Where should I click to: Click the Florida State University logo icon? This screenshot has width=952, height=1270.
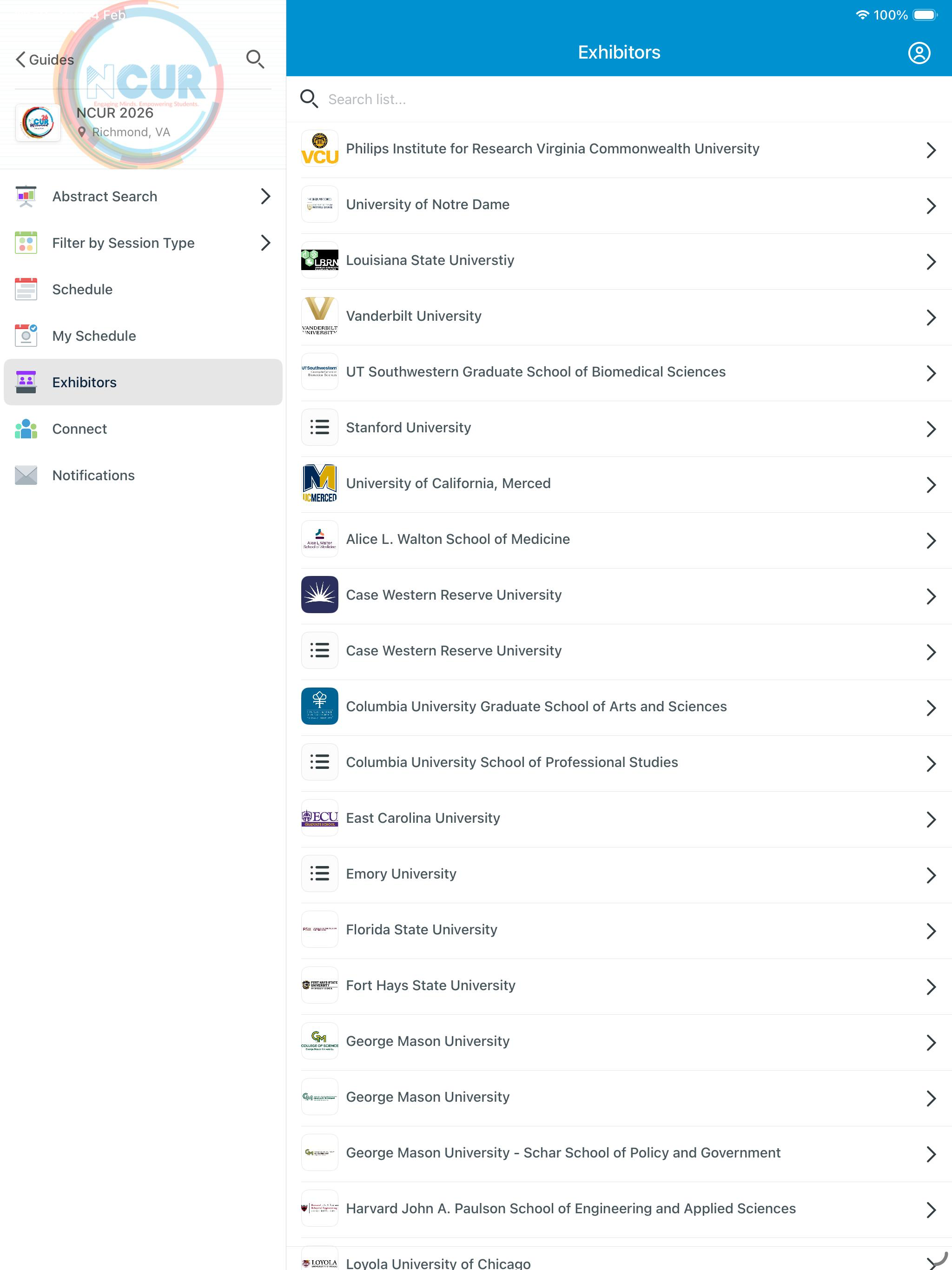[320, 930]
